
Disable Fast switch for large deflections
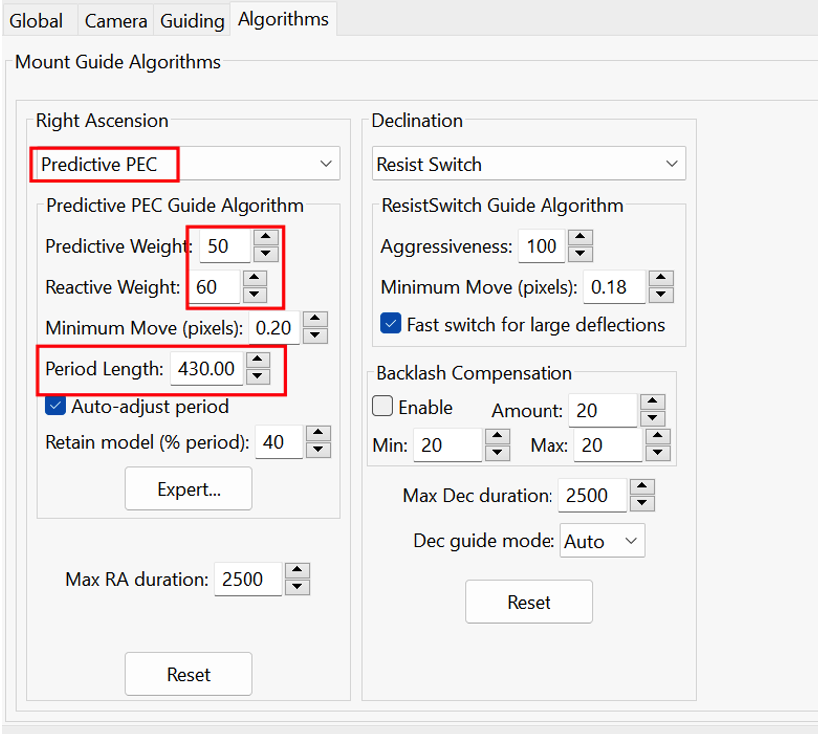click(x=391, y=323)
